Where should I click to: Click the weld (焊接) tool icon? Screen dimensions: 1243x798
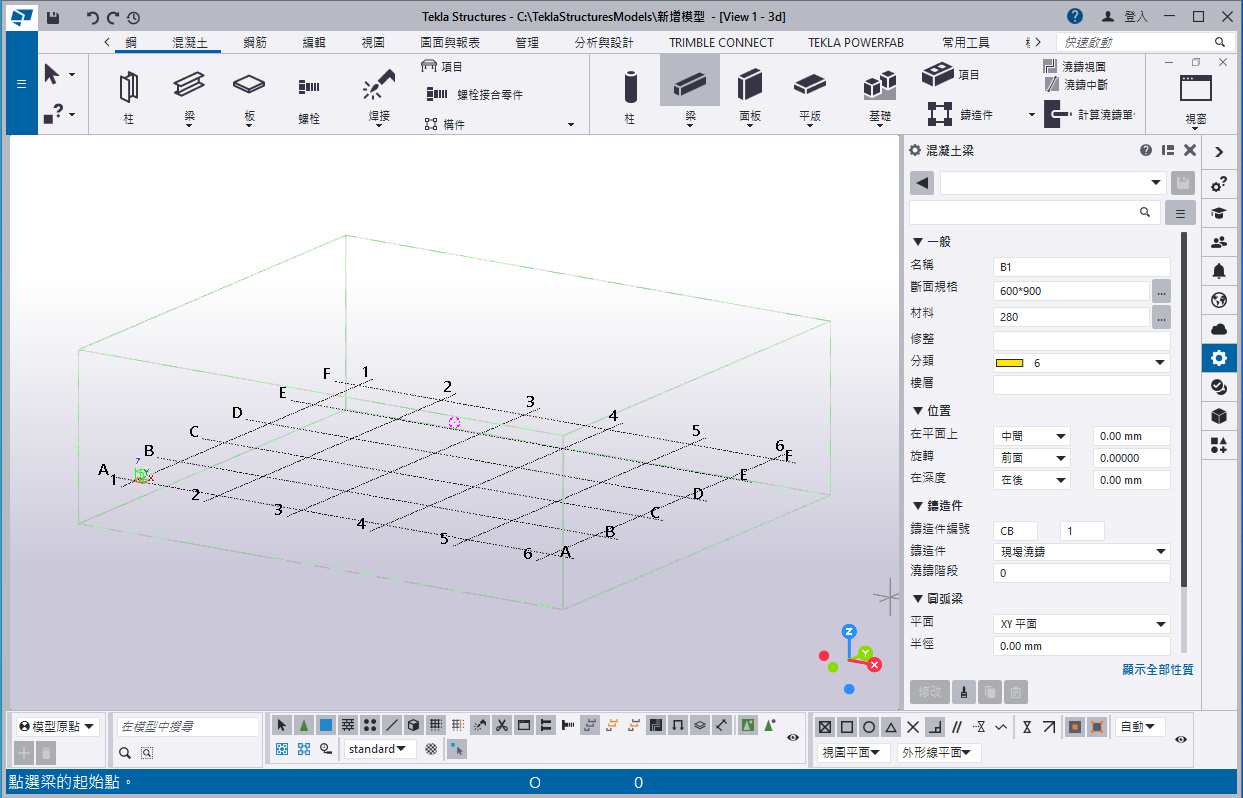tap(378, 86)
